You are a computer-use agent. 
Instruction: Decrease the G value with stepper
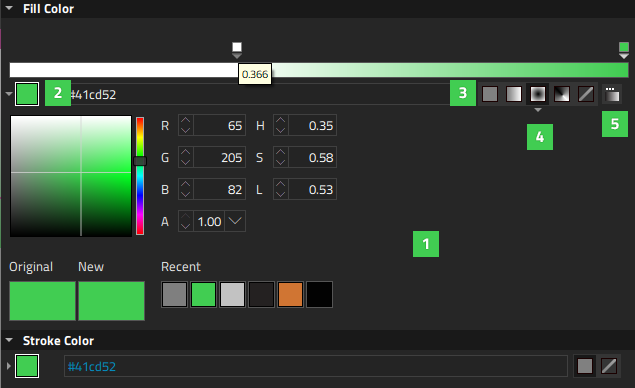pyautogui.click(x=185, y=162)
